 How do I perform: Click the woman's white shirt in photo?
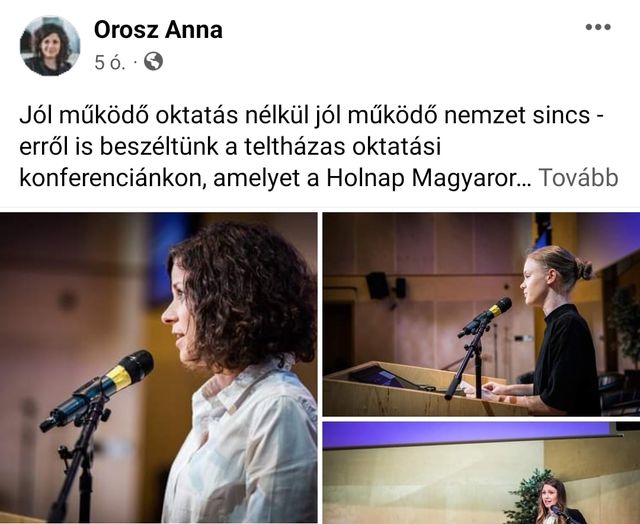241,441
